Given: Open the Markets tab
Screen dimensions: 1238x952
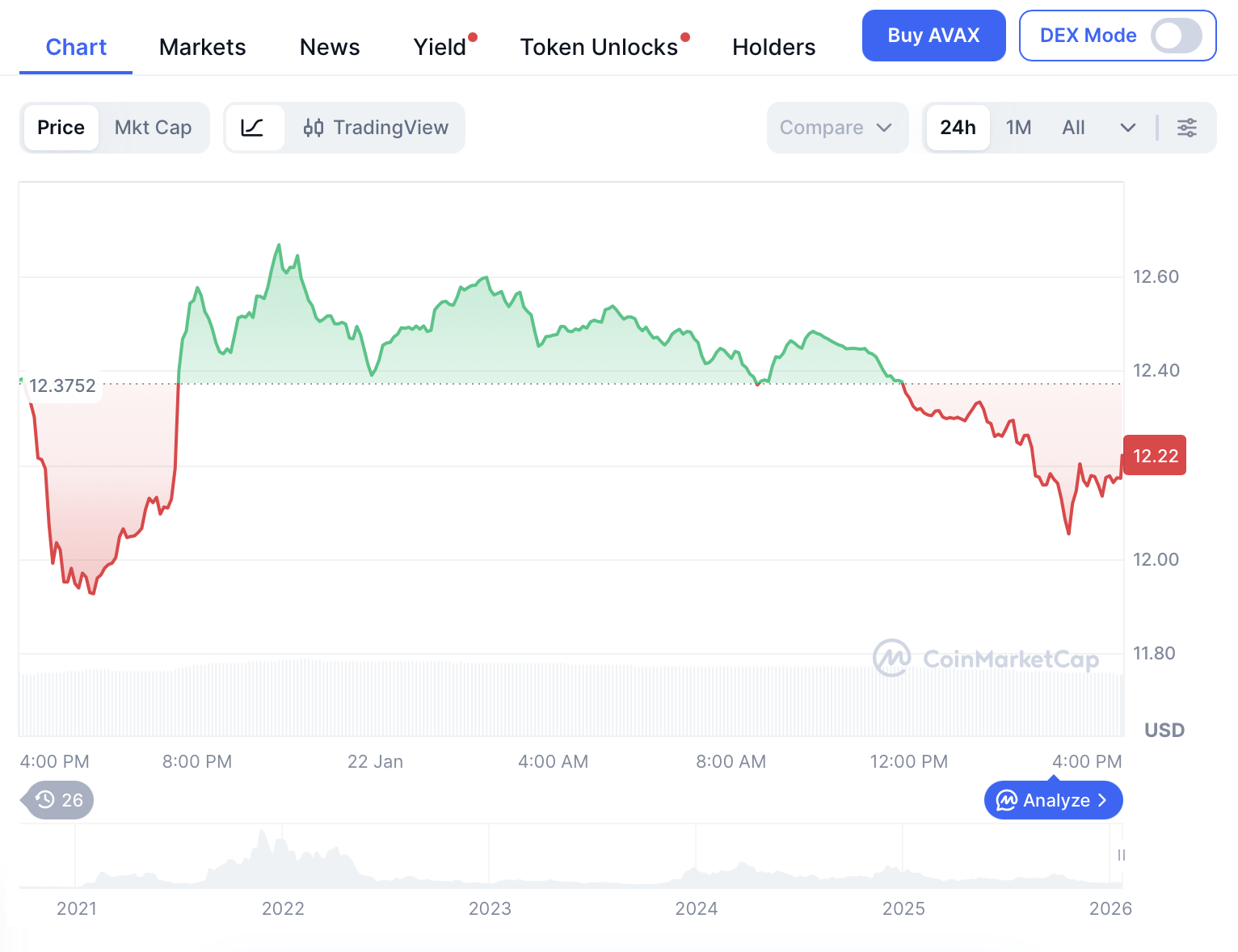Looking at the screenshot, I should click(x=202, y=47).
